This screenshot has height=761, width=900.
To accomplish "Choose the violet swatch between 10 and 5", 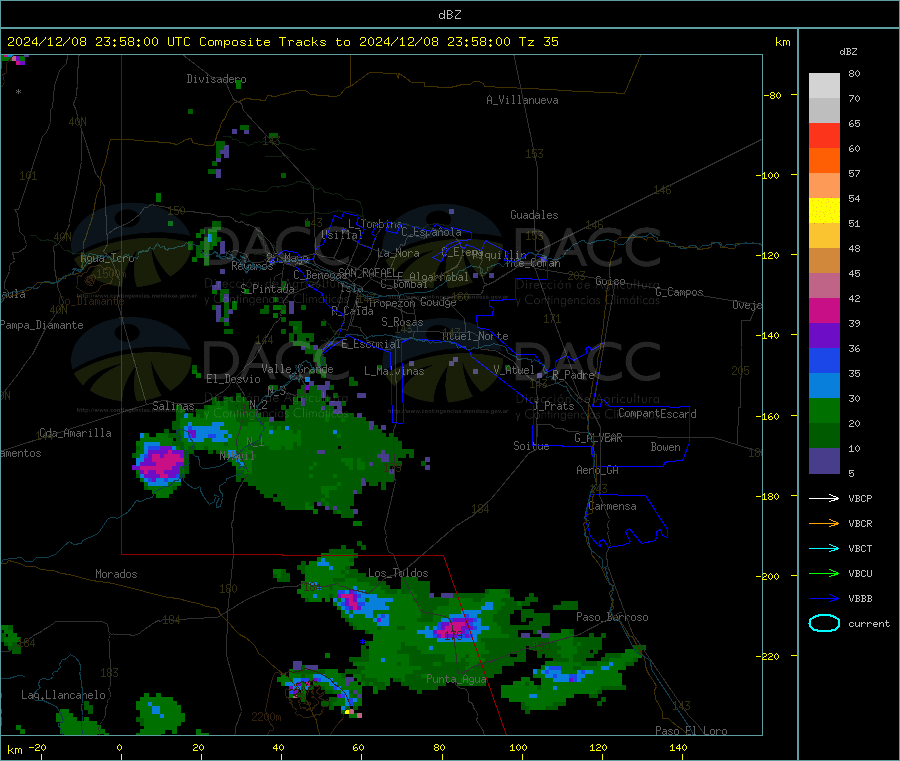I will [824, 461].
